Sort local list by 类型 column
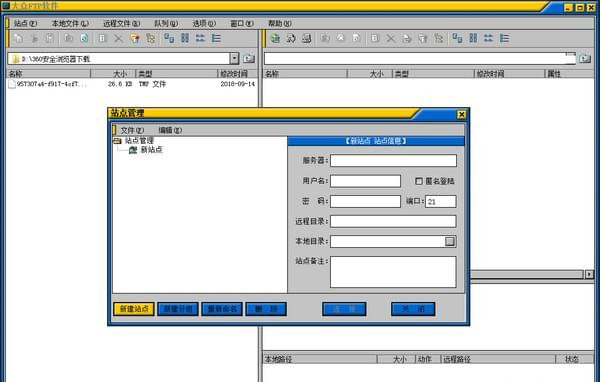The width and height of the screenshot is (600, 382). pyautogui.click(x=176, y=73)
